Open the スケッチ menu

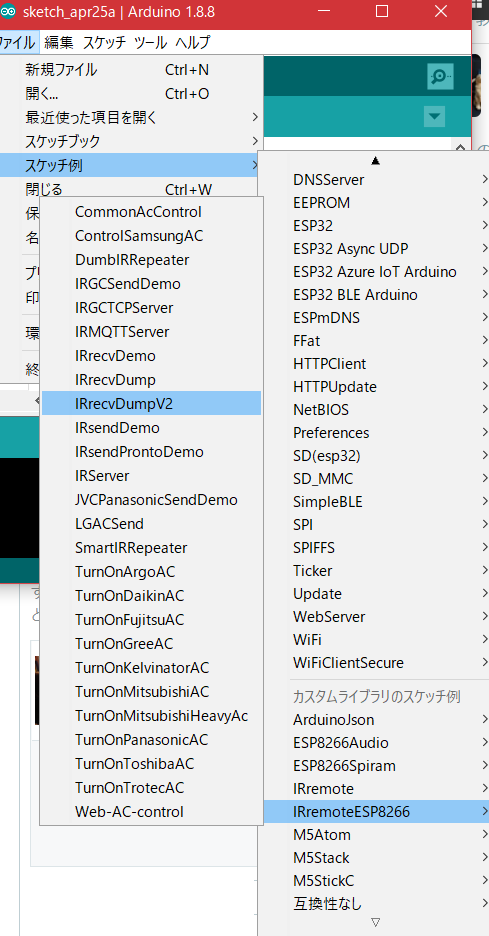(x=104, y=42)
